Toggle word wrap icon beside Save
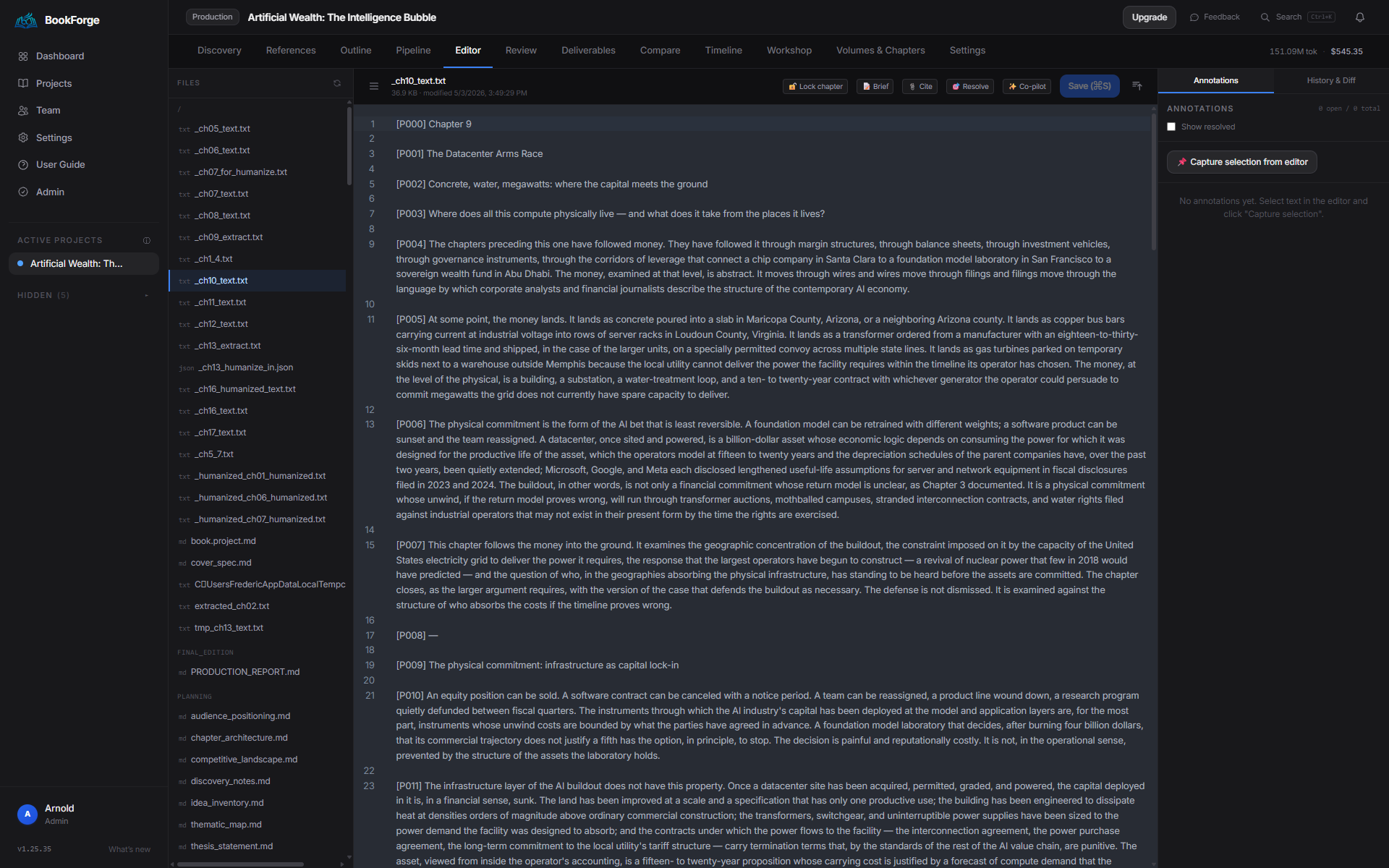 coord(1137,86)
